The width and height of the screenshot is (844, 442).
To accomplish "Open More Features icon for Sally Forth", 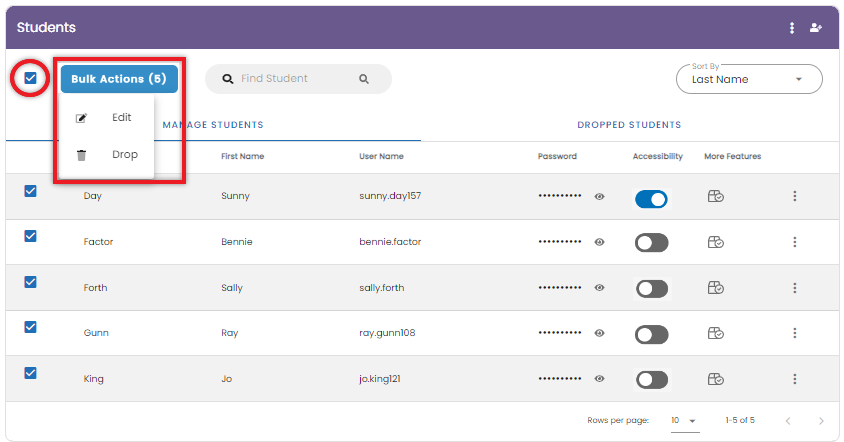I will tap(715, 288).
